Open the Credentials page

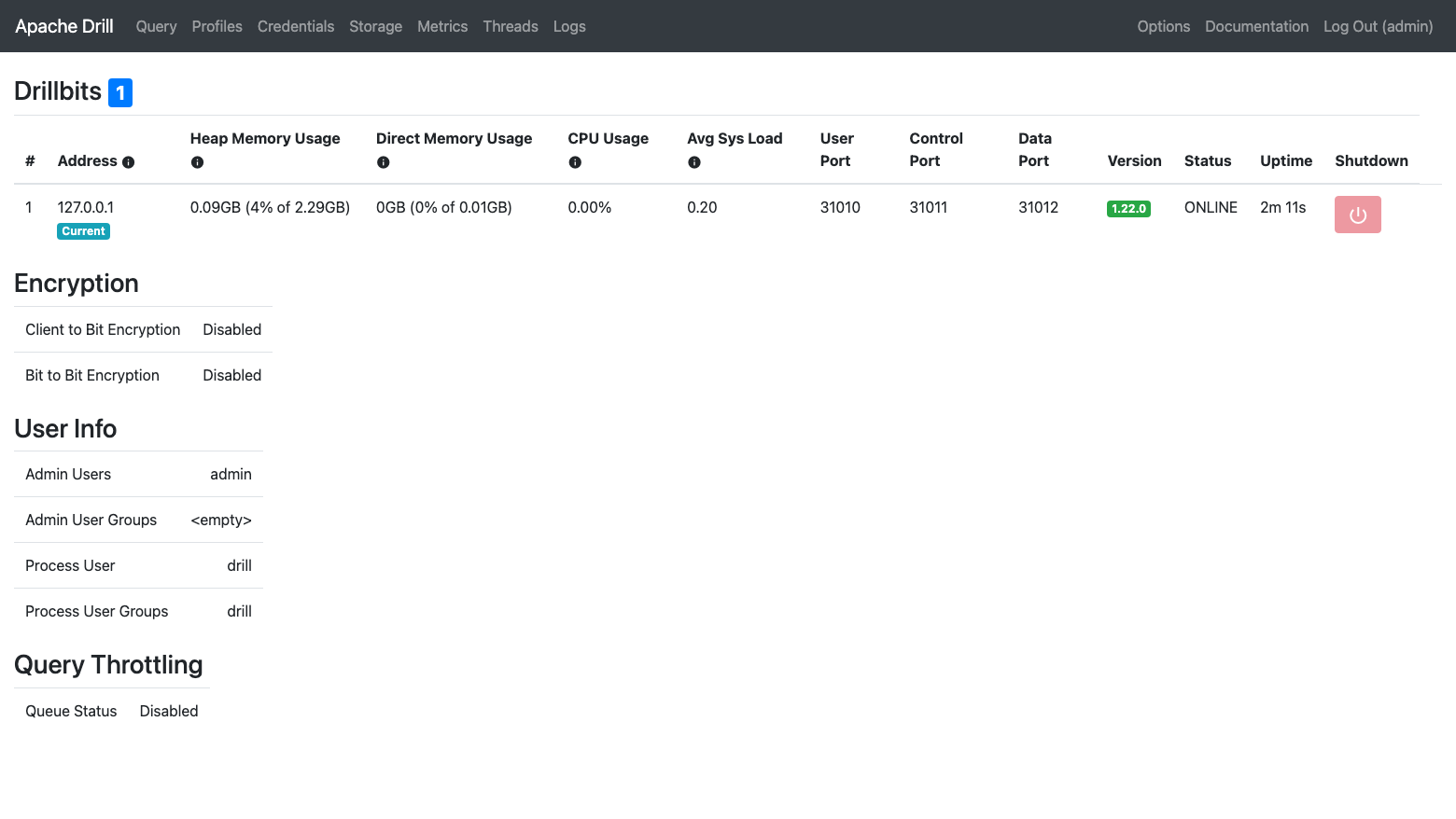(x=296, y=26)
